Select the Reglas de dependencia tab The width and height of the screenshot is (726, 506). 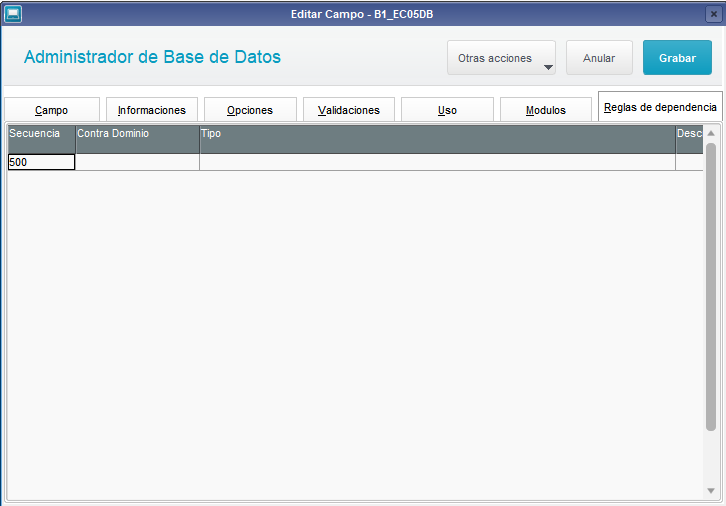[660, 107]
